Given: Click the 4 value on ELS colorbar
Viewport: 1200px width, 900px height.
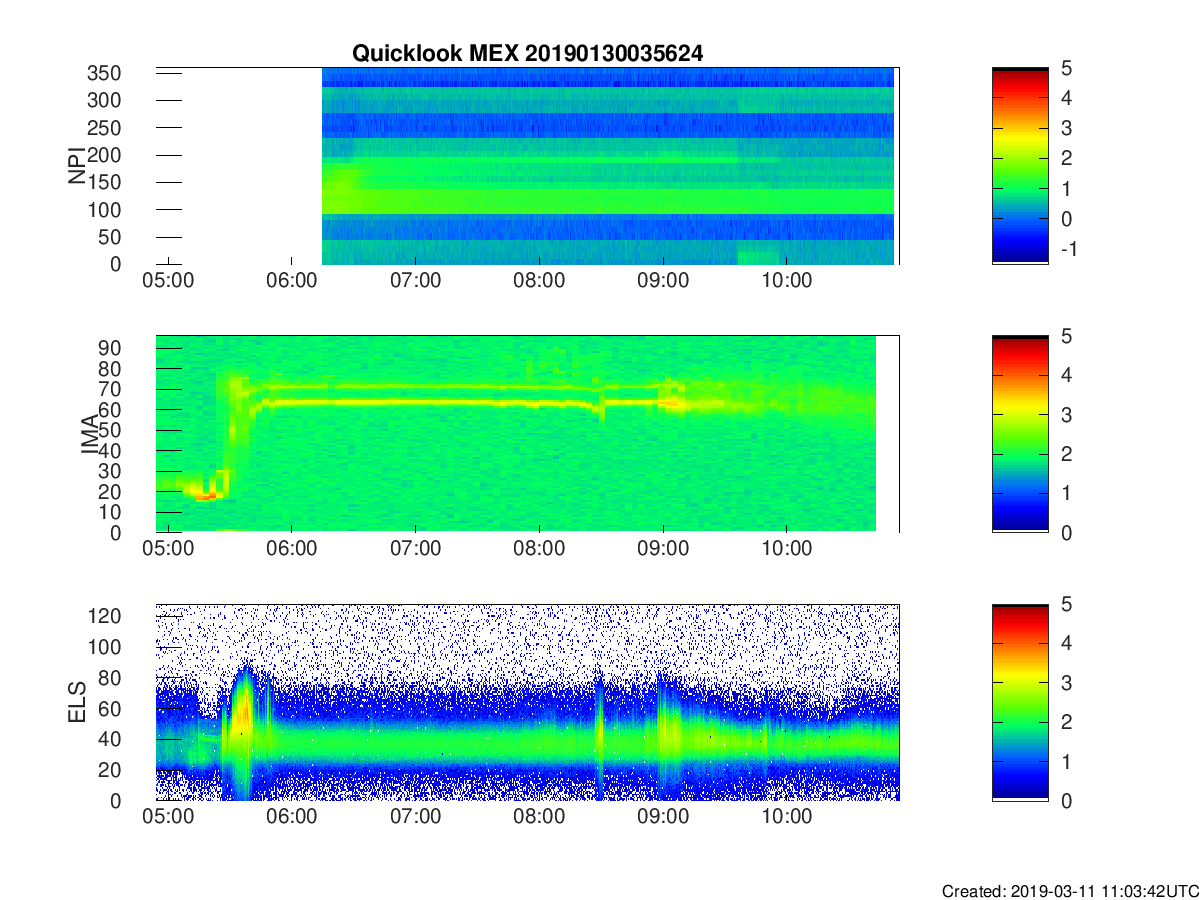Looking at the screenshot, I should tap(1066, 643).
